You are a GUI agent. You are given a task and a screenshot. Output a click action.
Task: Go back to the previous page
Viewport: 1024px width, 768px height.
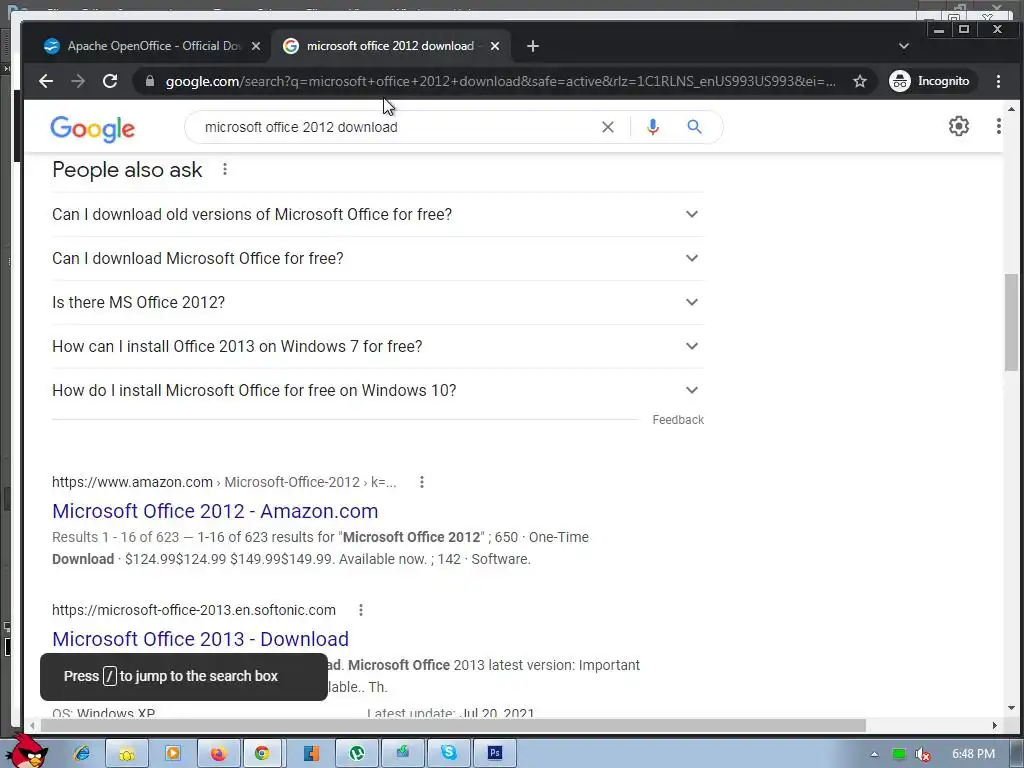[46, 81]
